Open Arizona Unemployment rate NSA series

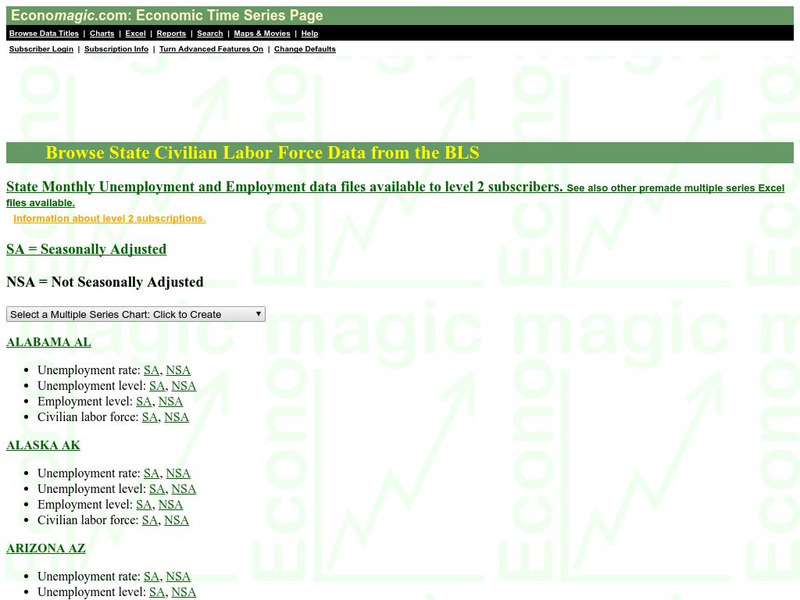pos(178,576)
